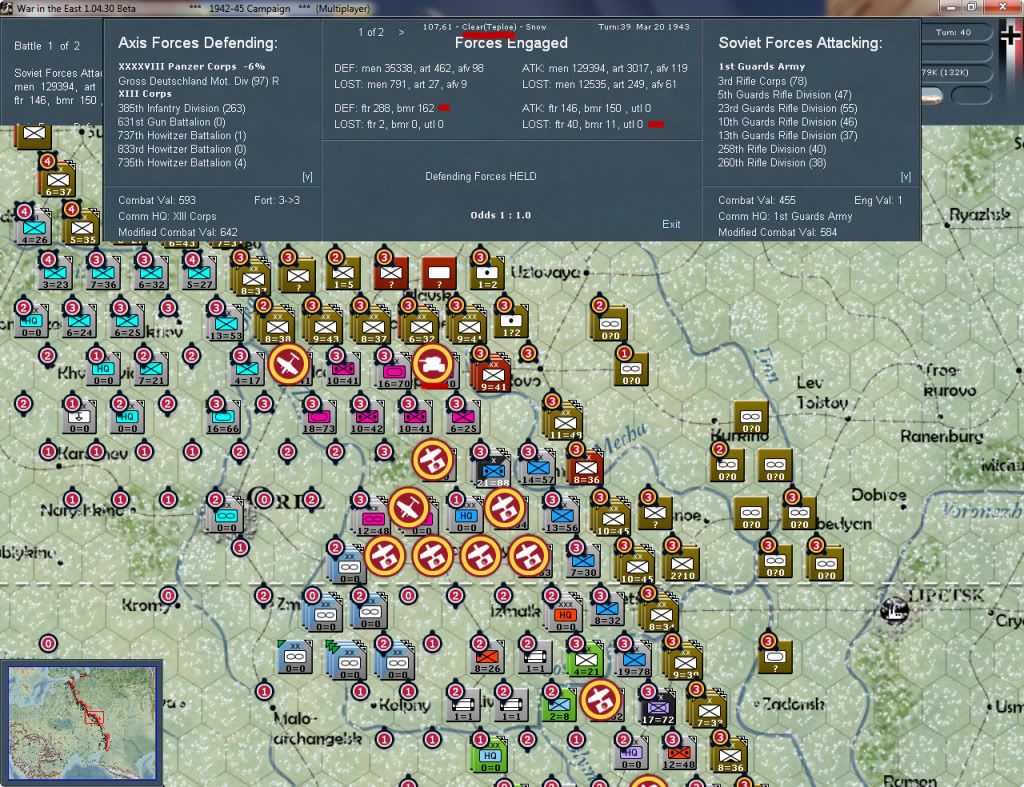Click the cyan 6=24 infantry counter
The width and height of the screenshot is (1024, 787).
[x=79, y=323]
